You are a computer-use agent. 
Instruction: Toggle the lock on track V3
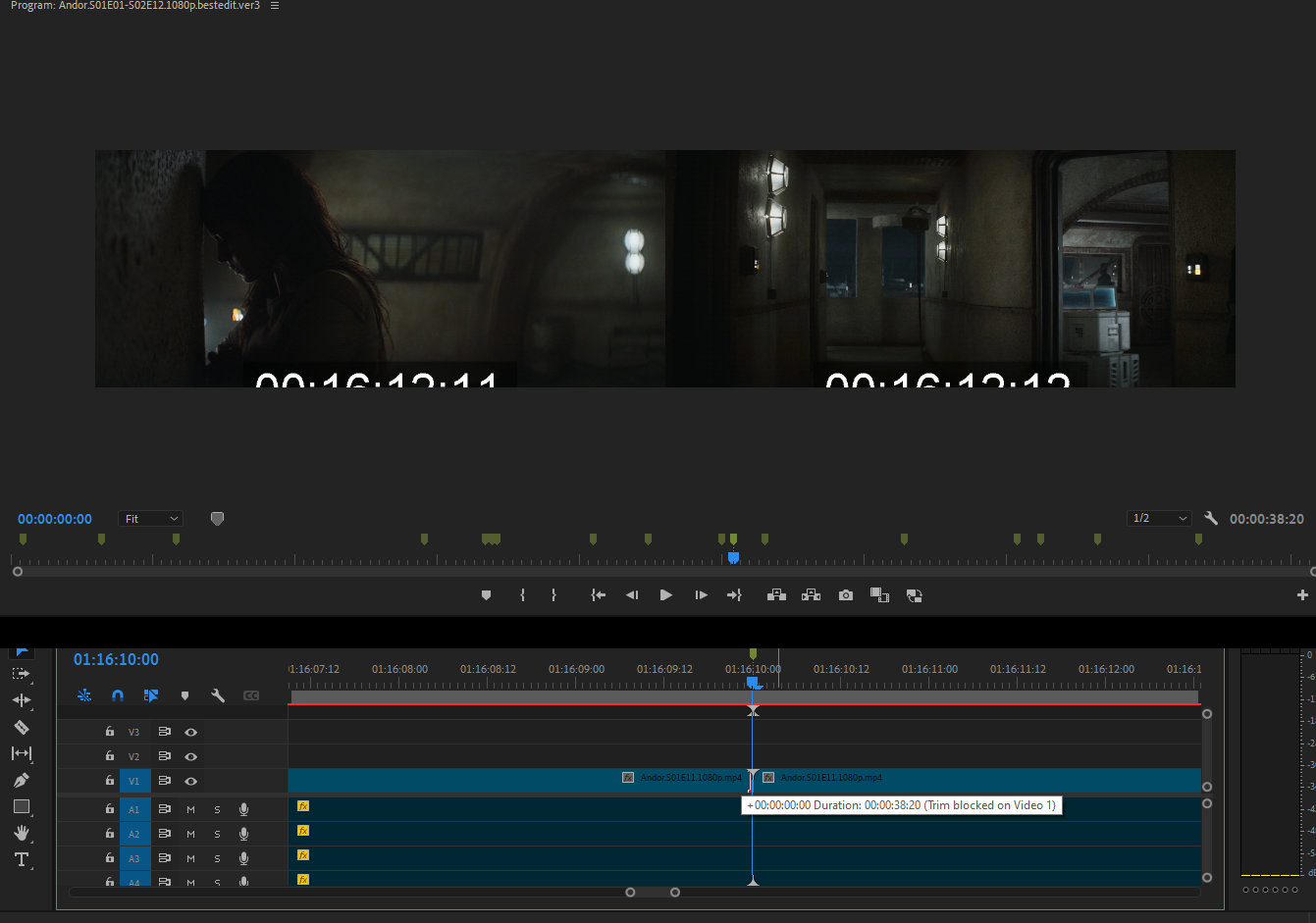coord(110,732)
